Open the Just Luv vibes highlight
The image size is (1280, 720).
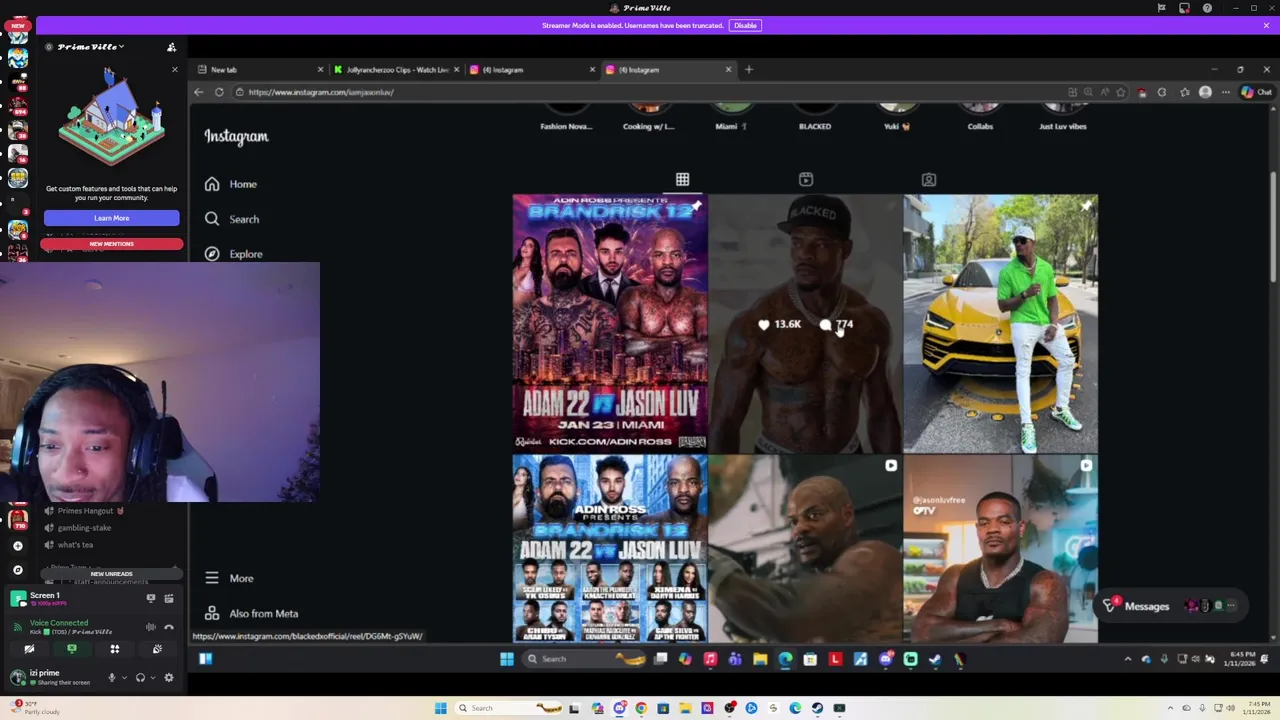[x=1063, y=117]
